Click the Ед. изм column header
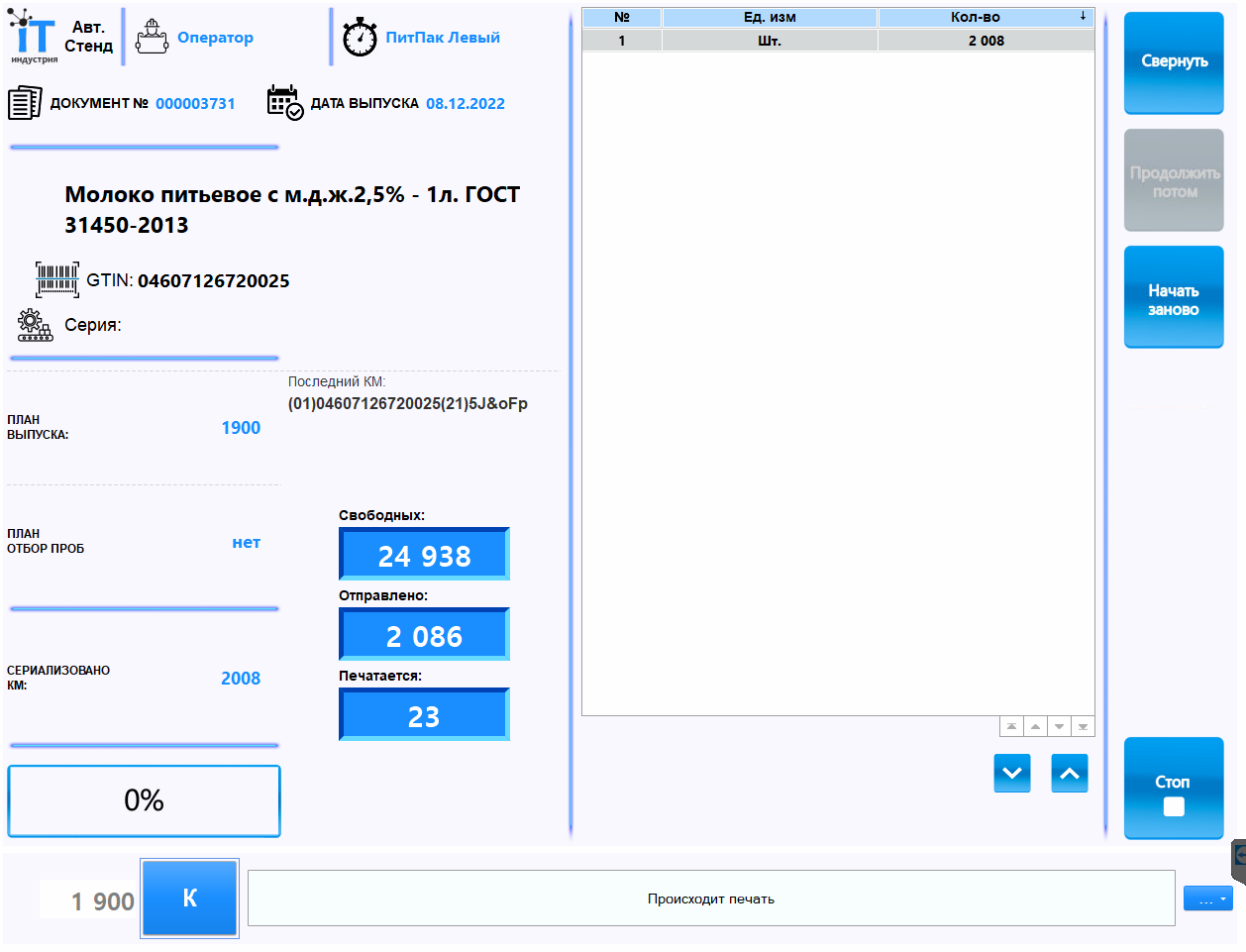The height and width of the screenshot is (952, 1246). coord(770,17)
